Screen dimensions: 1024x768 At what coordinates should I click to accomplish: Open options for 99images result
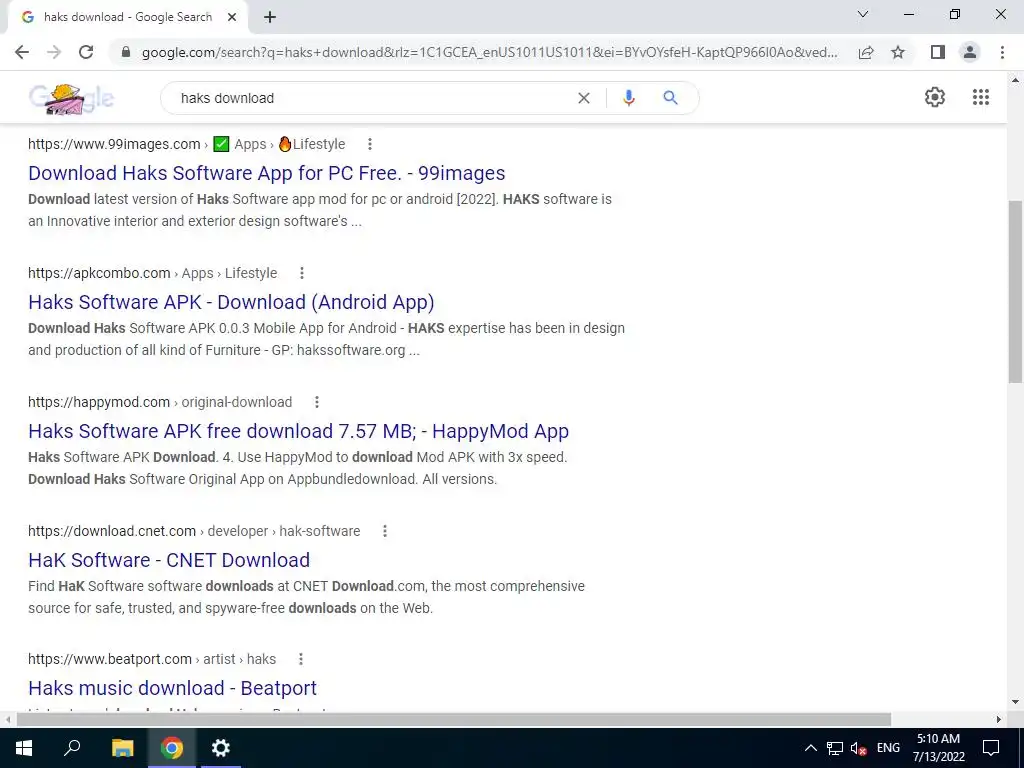click(x=370, y=144)
